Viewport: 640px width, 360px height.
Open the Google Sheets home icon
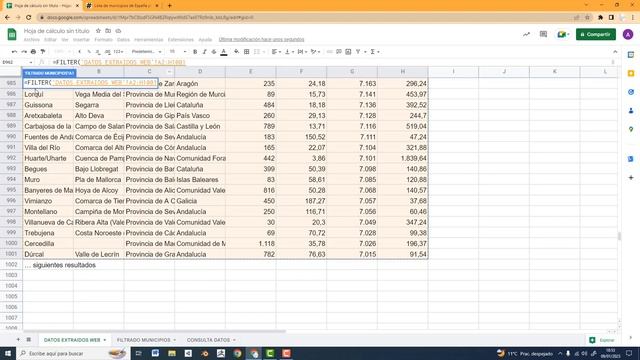(x=12, y=35)
